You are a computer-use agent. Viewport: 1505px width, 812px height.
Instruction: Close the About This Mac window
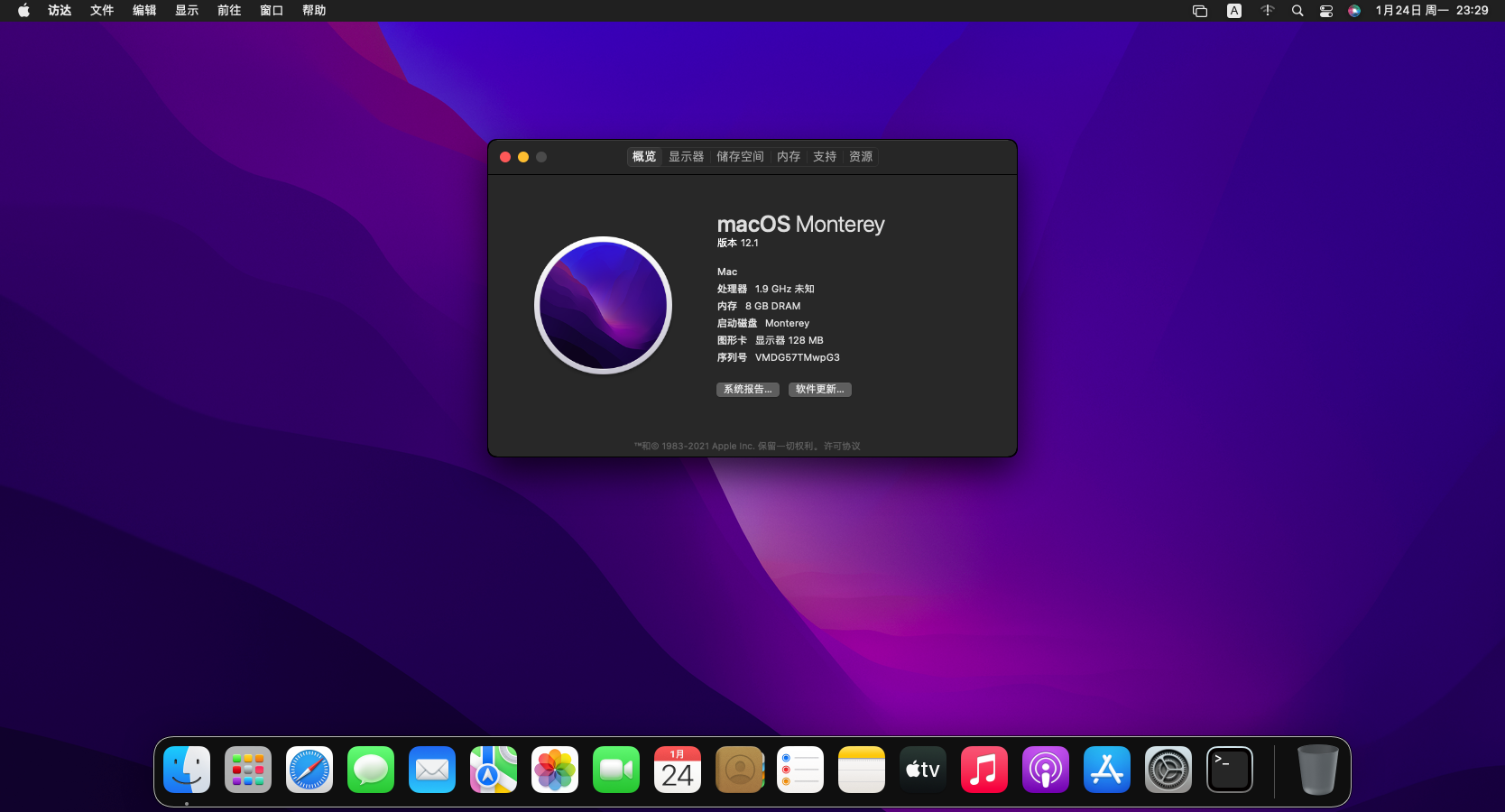click(505, 157)
